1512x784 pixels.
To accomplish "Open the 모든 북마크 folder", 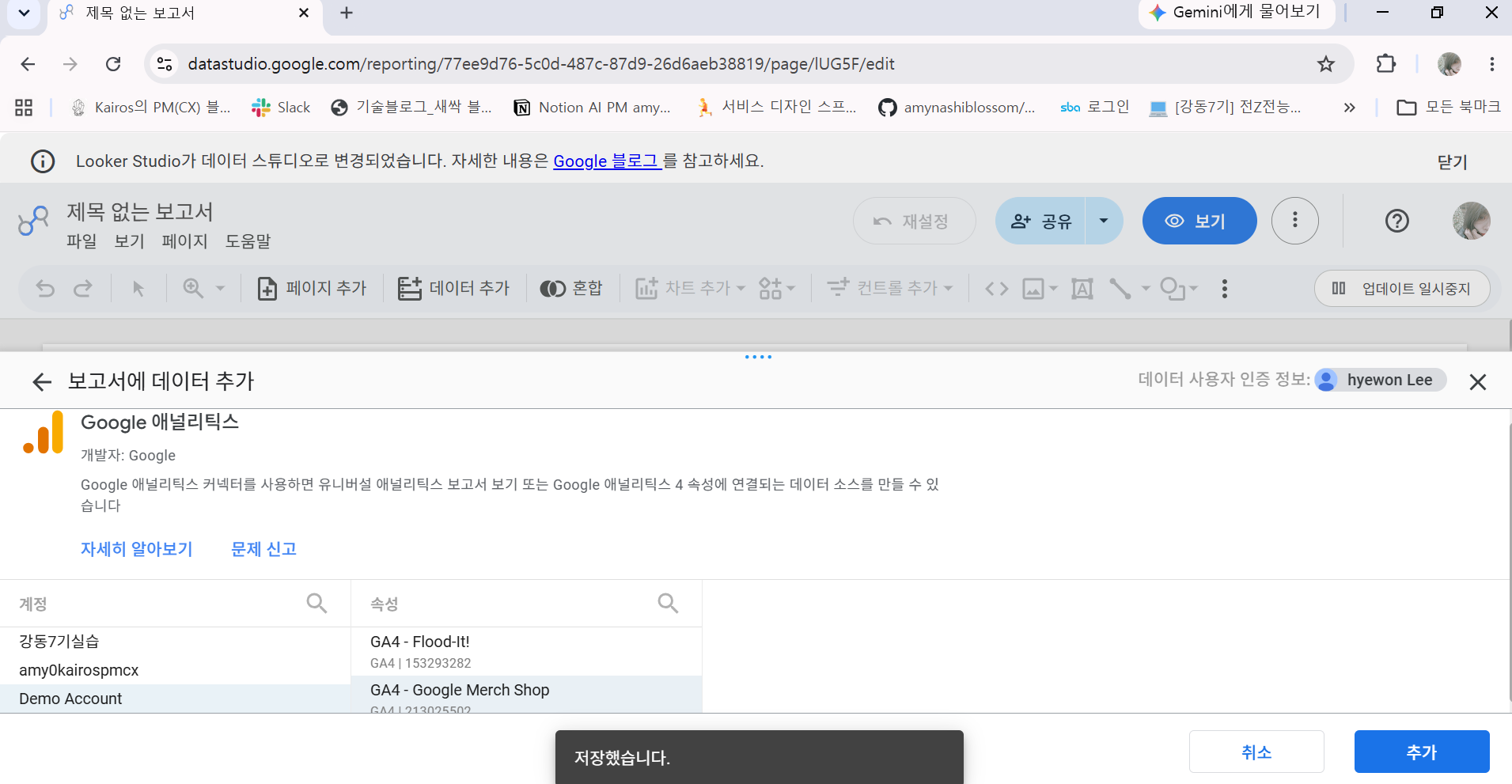I will coord(1449,108).
